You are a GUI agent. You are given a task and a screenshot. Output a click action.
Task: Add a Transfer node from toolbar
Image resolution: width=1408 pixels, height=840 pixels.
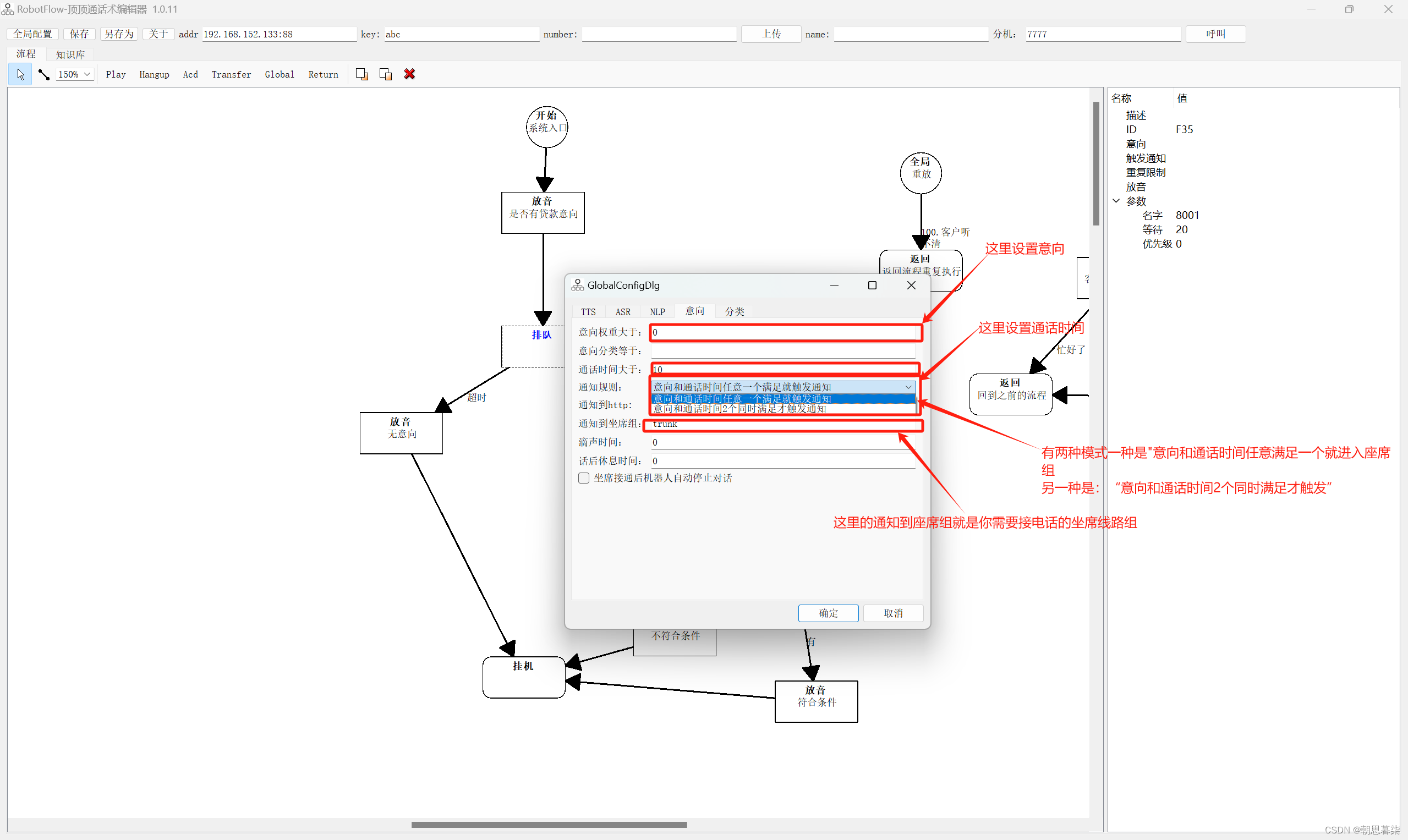click(x=231, y=74)
